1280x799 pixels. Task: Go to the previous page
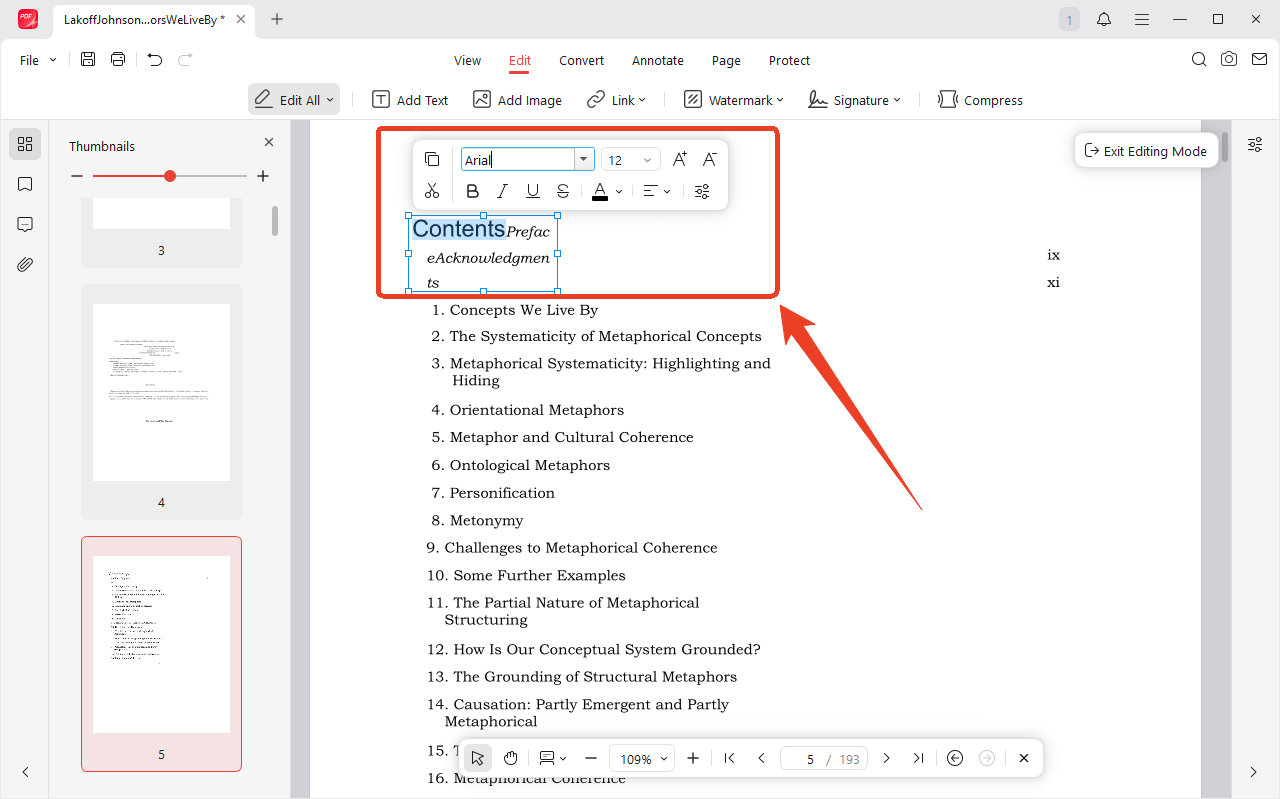pyautogui.click(x=761, y=758)
